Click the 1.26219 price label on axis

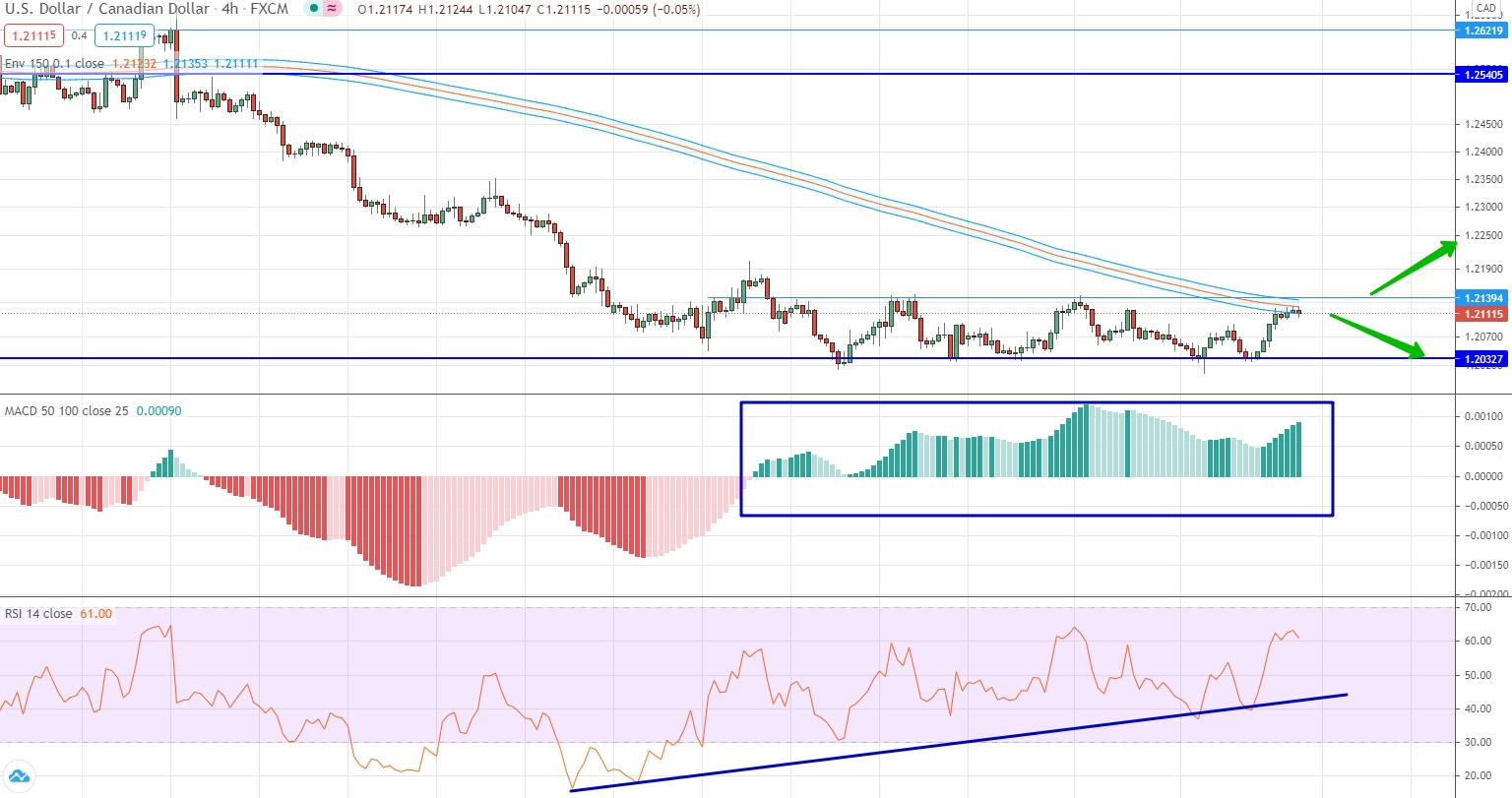click(1482, 31)
